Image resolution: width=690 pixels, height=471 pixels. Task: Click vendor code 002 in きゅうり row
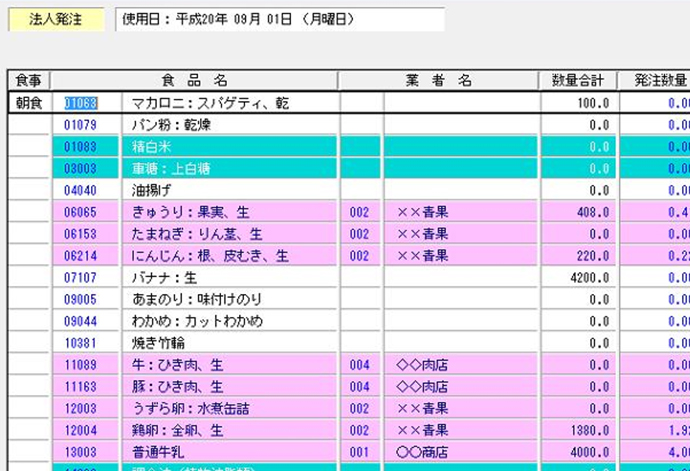(360, 212)
